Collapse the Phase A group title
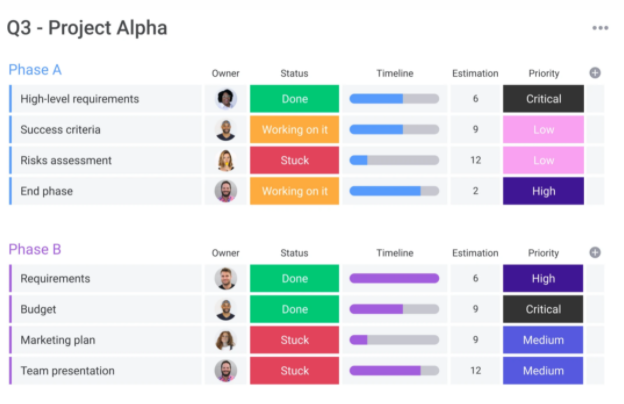Screen dimensions: 624x404 [x=35, y=70]
